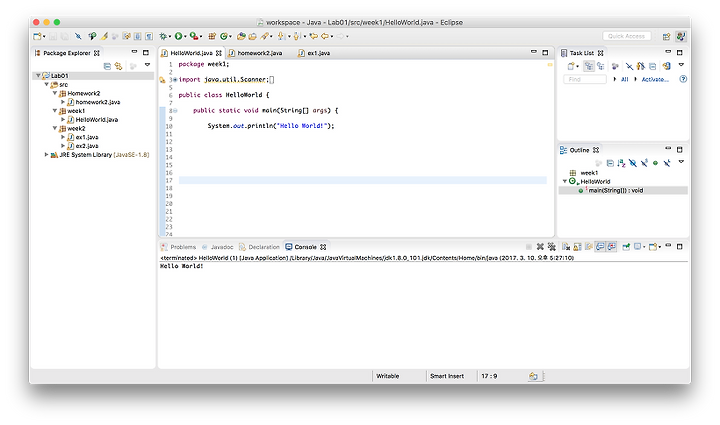This screenshot has height=425, width=720.
Task: Click the Open Task folder toolbar icon
Action: pos(252,36)
